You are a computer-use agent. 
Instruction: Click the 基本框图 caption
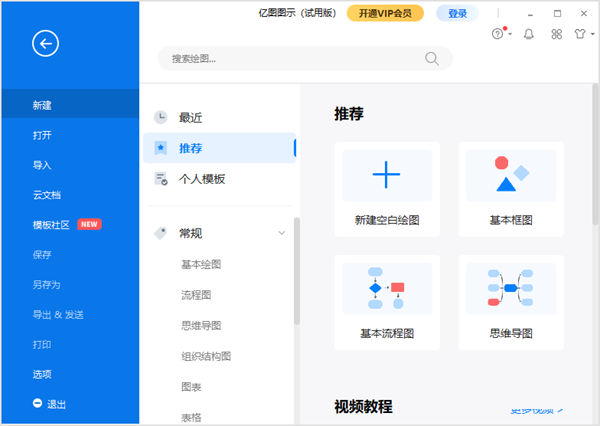[511, 220]
